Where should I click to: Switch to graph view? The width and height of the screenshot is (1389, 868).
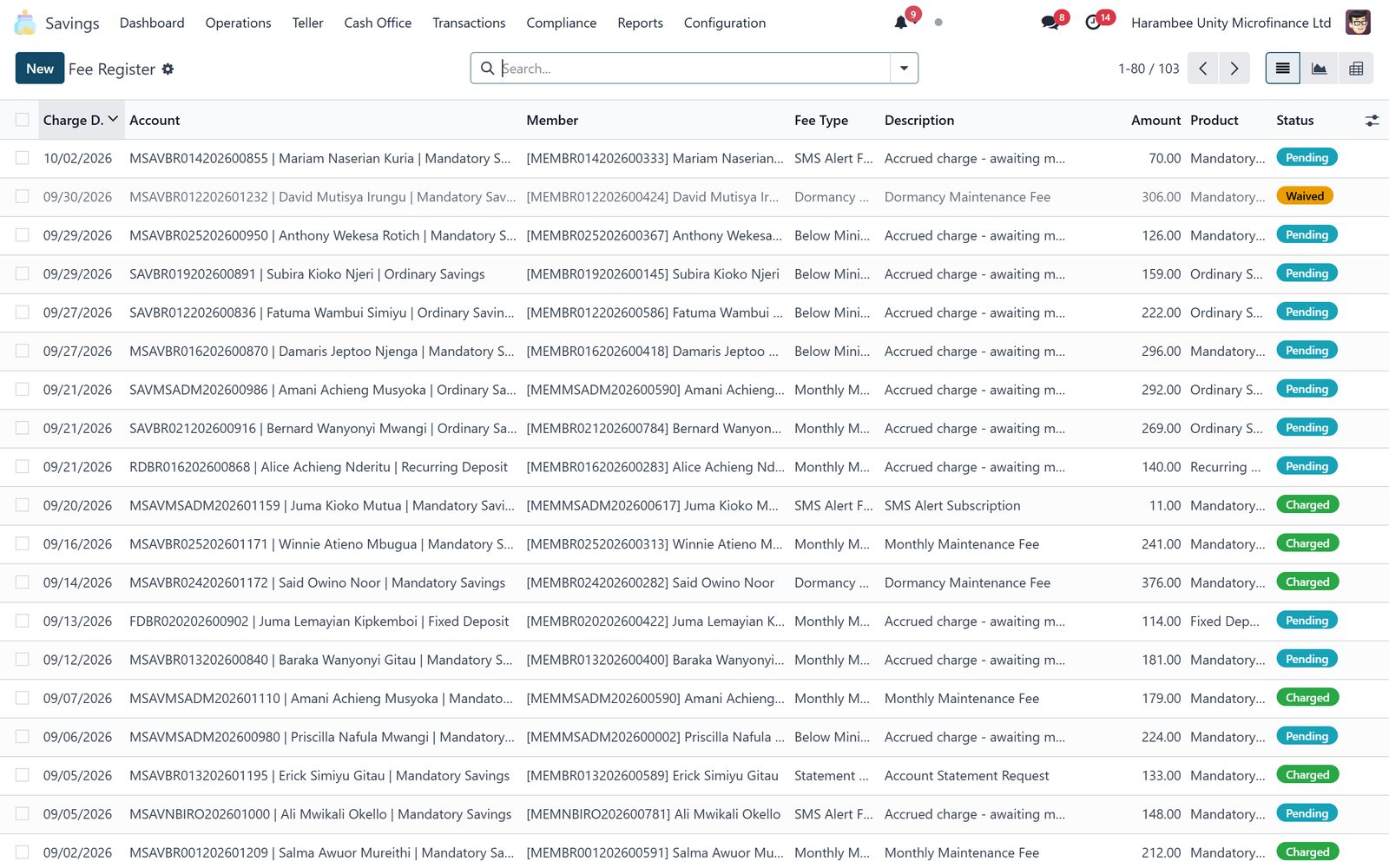pos(1319,69)
